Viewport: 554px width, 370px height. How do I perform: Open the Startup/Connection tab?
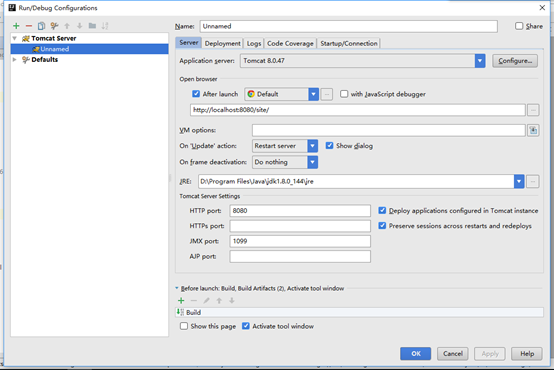(349, 43)
